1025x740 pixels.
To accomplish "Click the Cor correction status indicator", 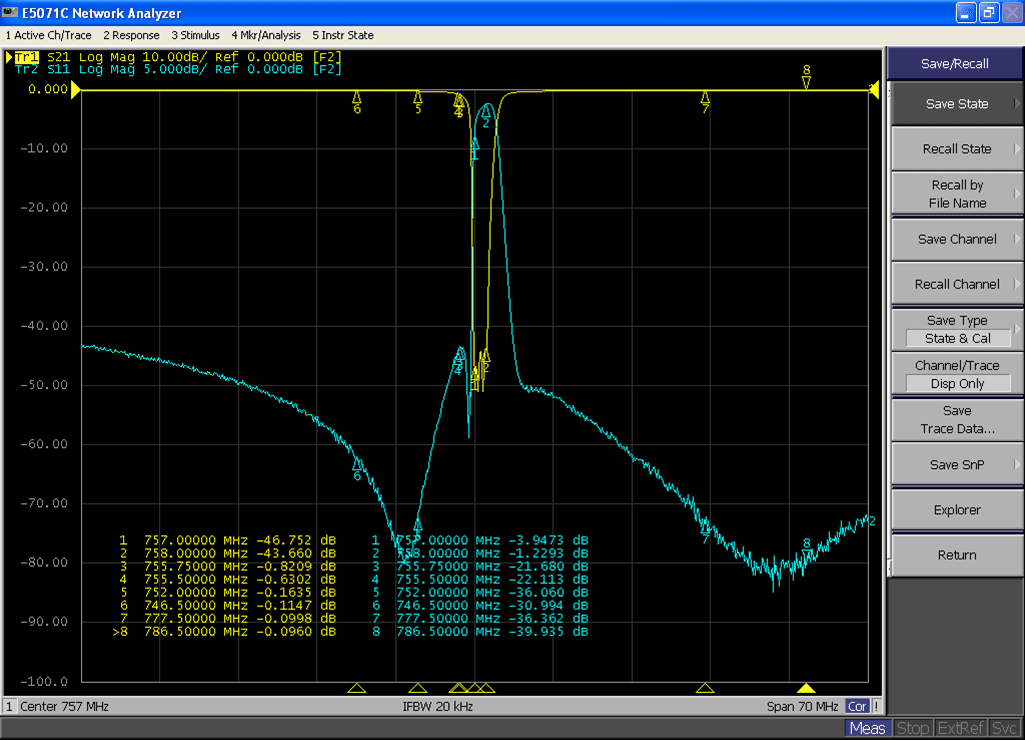I will [857, 707].
